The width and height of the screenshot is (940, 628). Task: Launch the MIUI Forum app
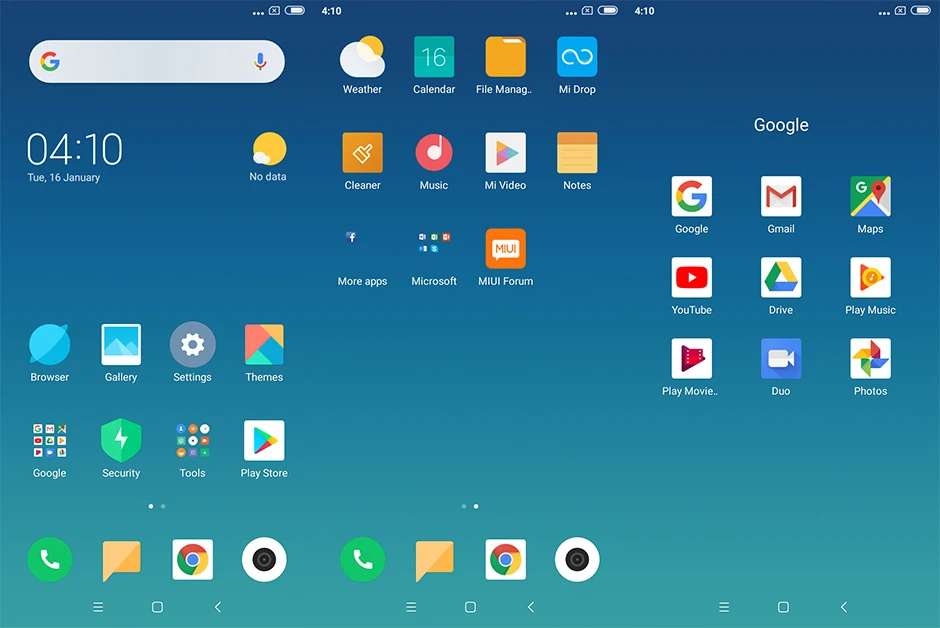[505, 249]
